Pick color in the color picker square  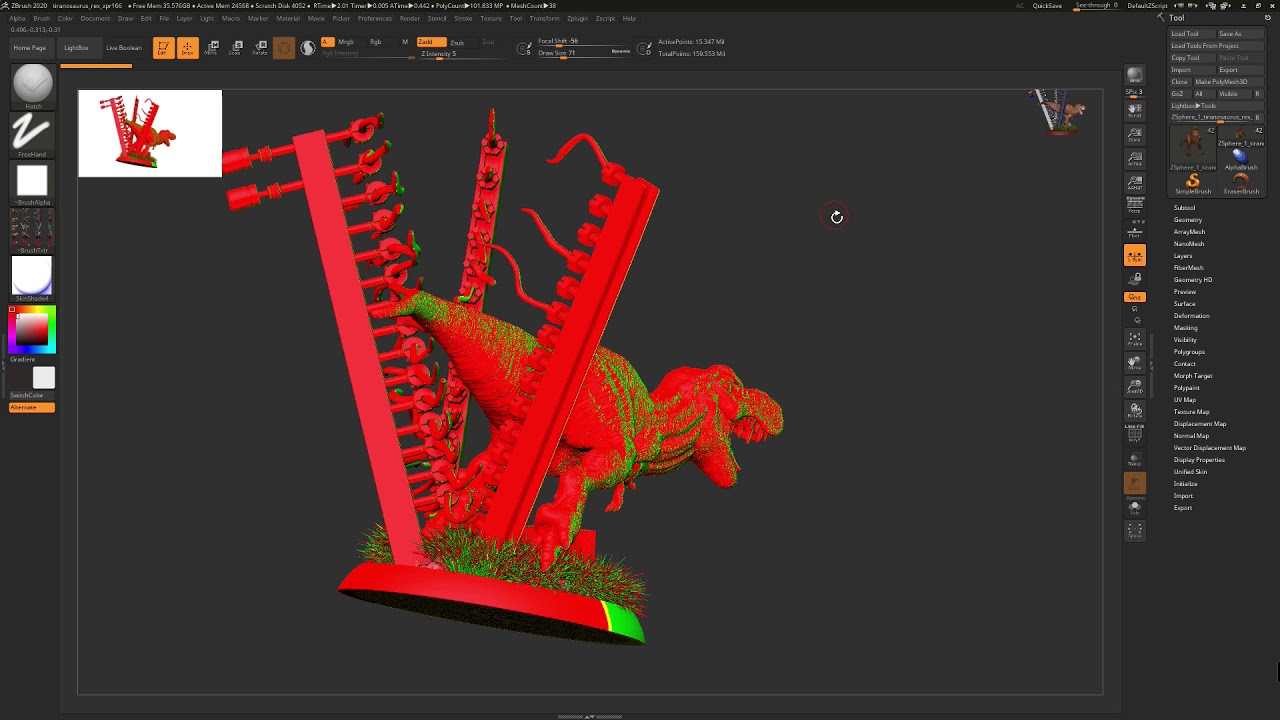33,329
